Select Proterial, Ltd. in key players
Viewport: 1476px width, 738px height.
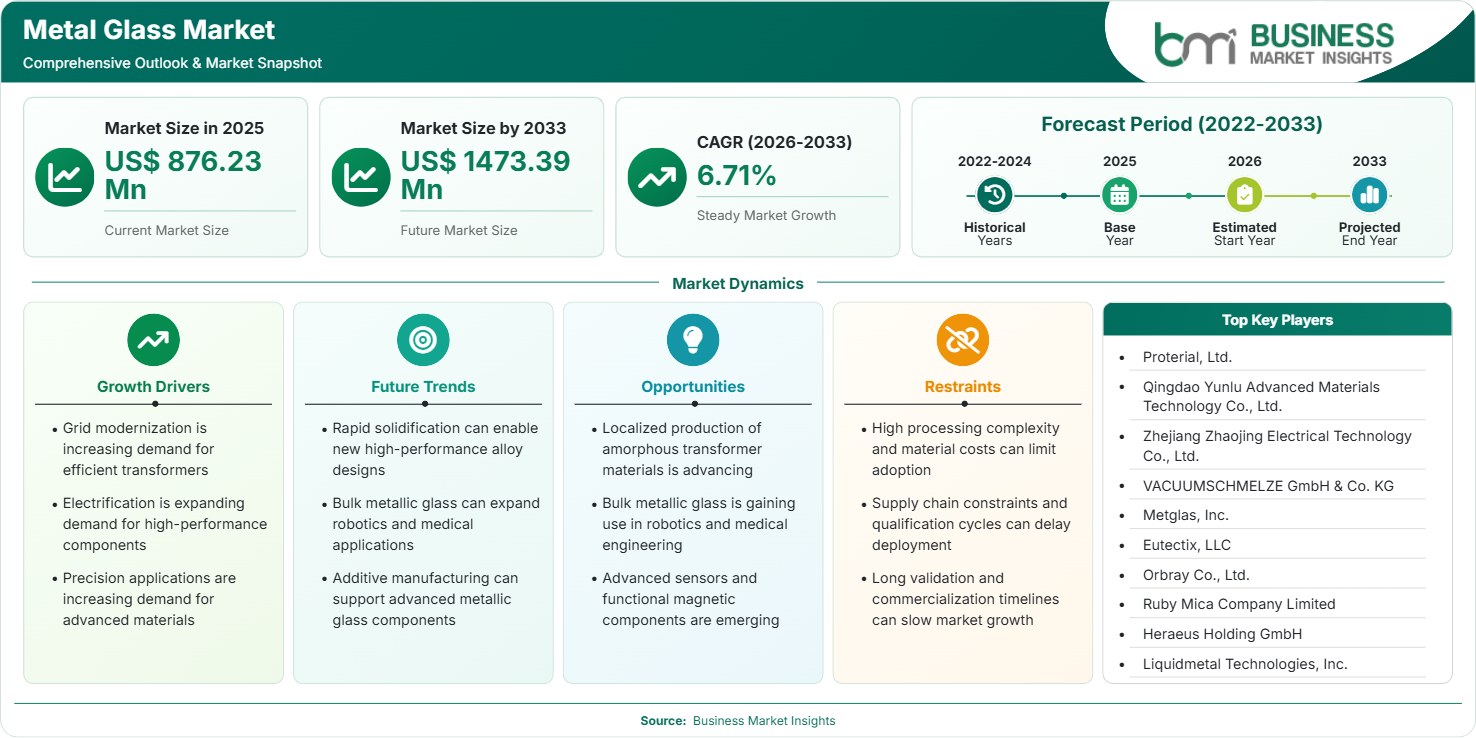(1187, 357)
